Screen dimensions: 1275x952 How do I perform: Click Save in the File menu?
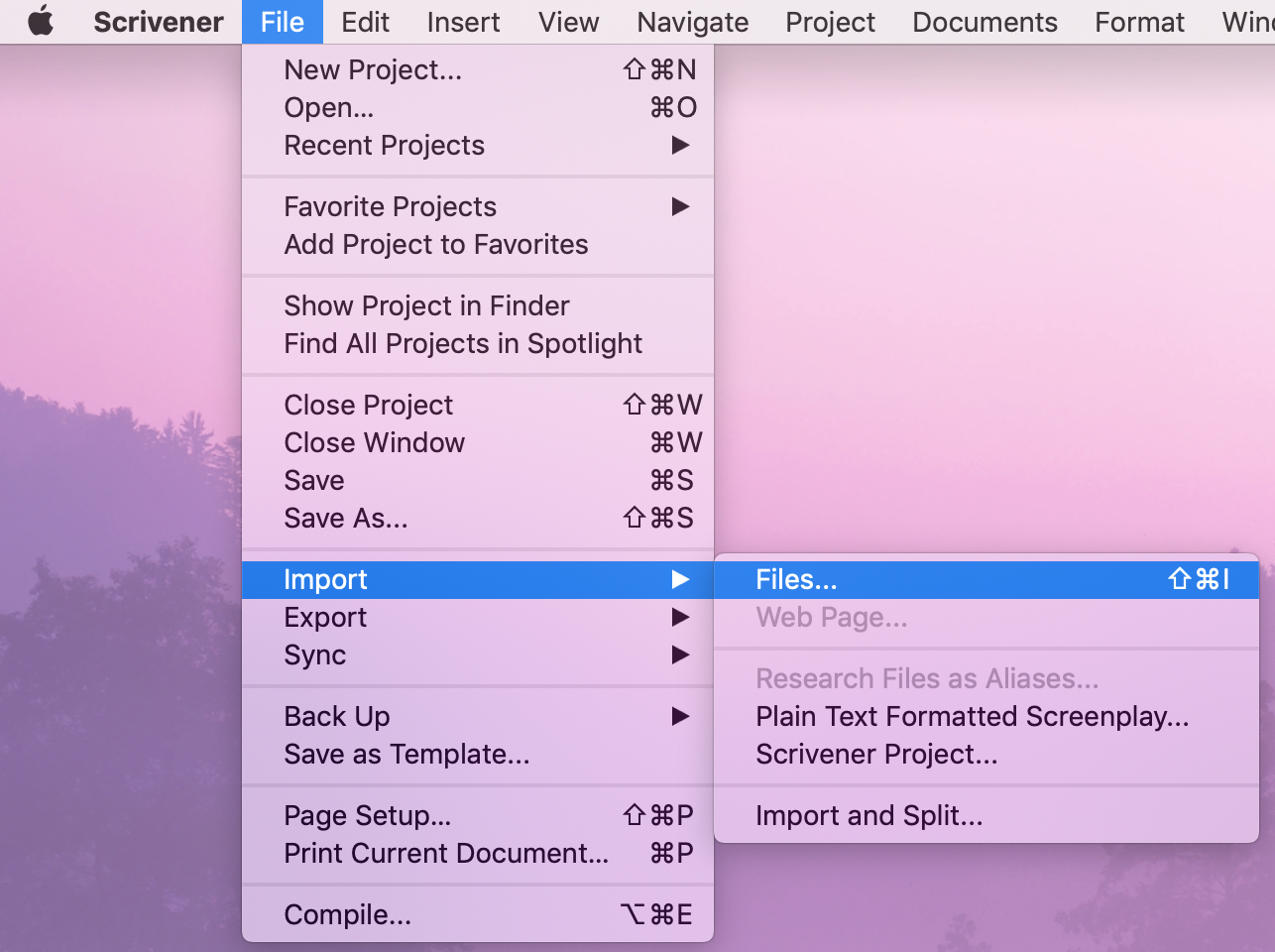(478, 480)
